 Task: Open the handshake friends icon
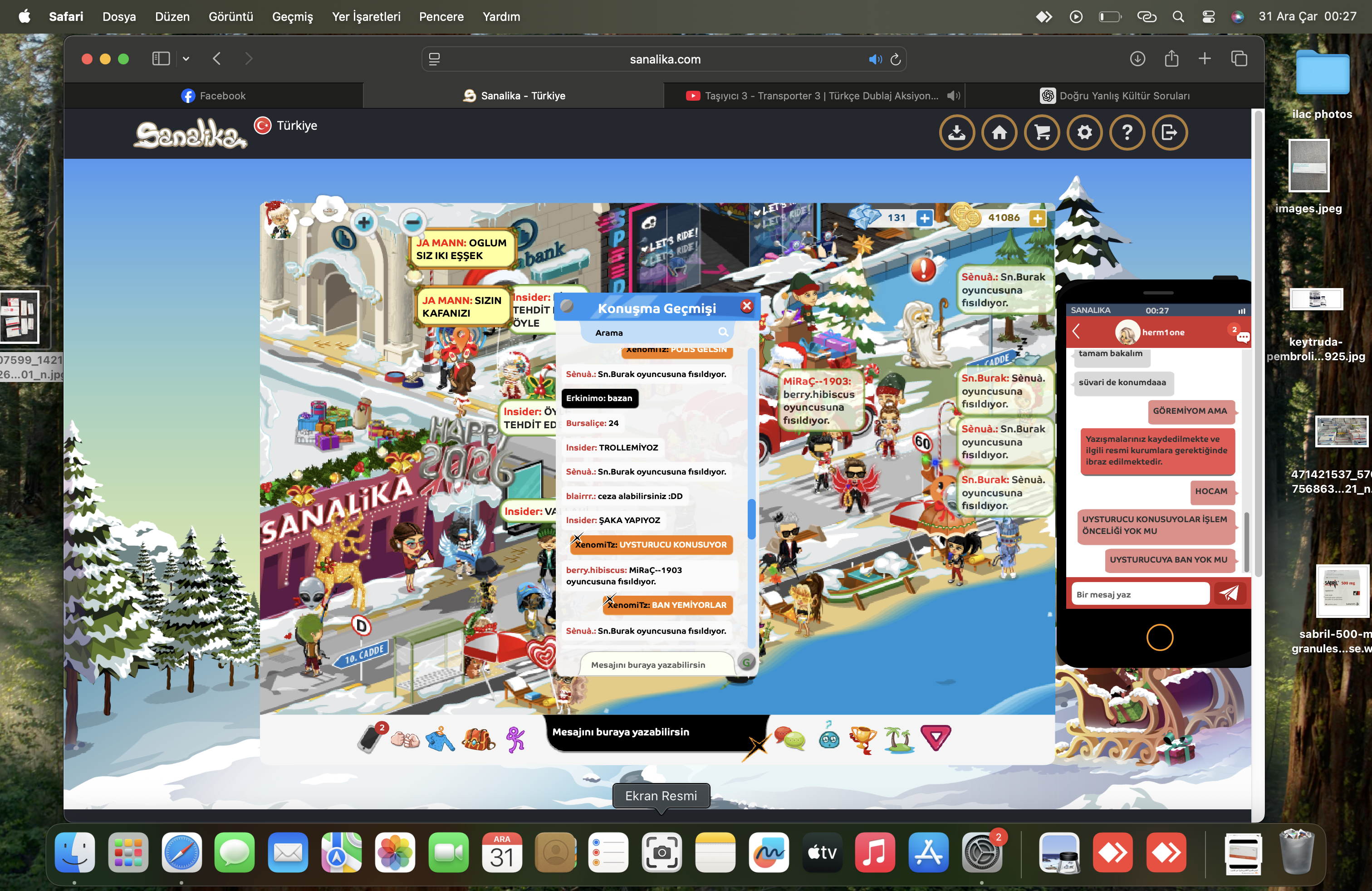tap(405, 739)
